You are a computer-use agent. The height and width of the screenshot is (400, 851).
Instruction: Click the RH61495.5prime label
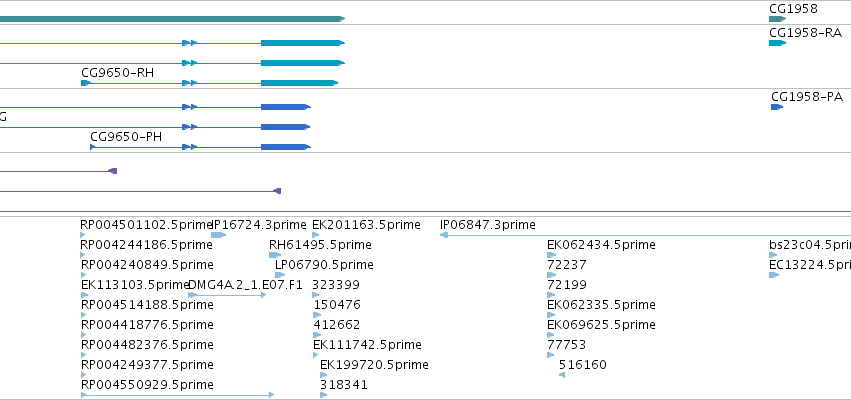pyautogui.click(x=320, y=245)
